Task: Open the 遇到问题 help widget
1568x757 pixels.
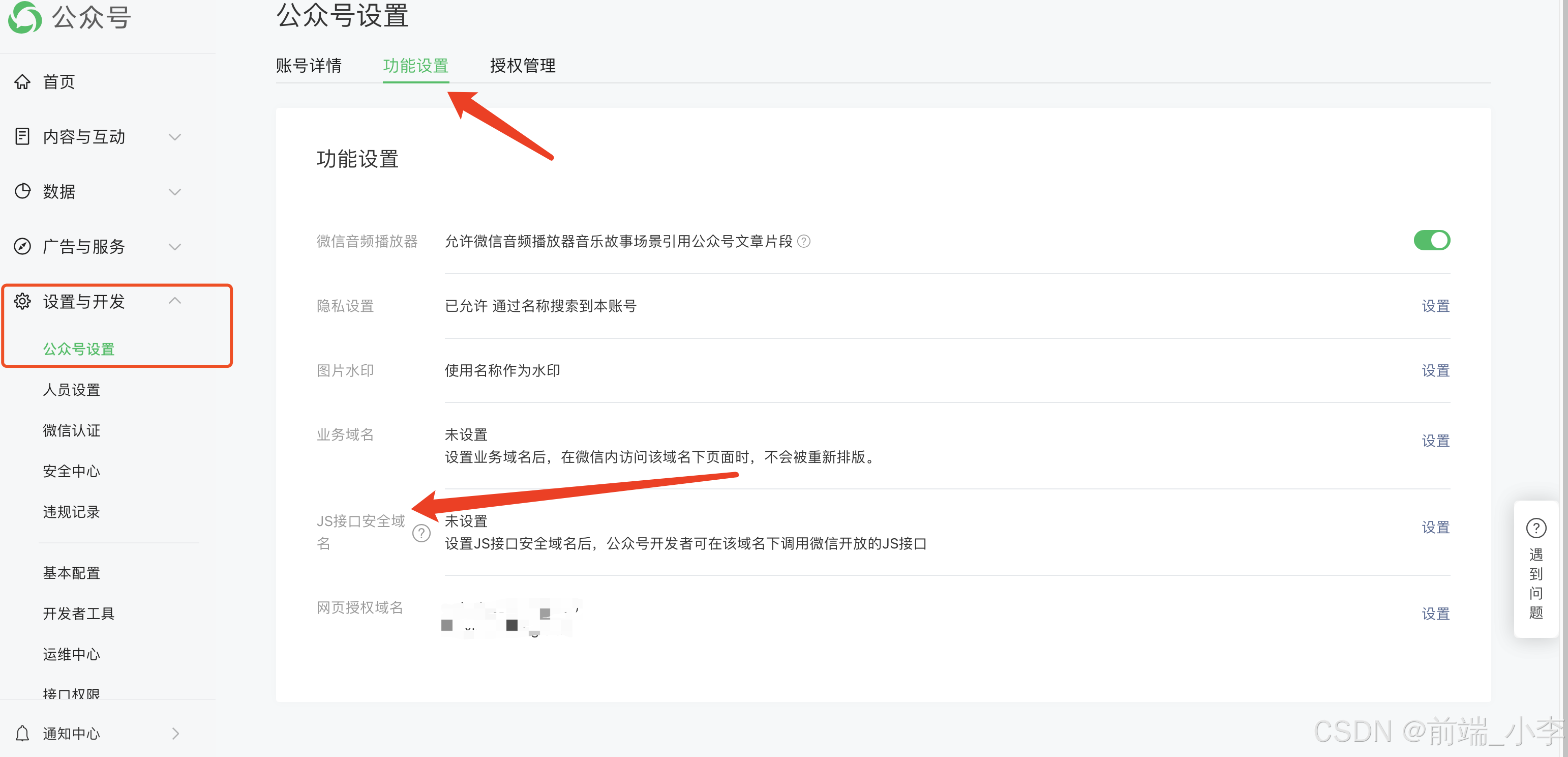Action: pos(1536,568)
